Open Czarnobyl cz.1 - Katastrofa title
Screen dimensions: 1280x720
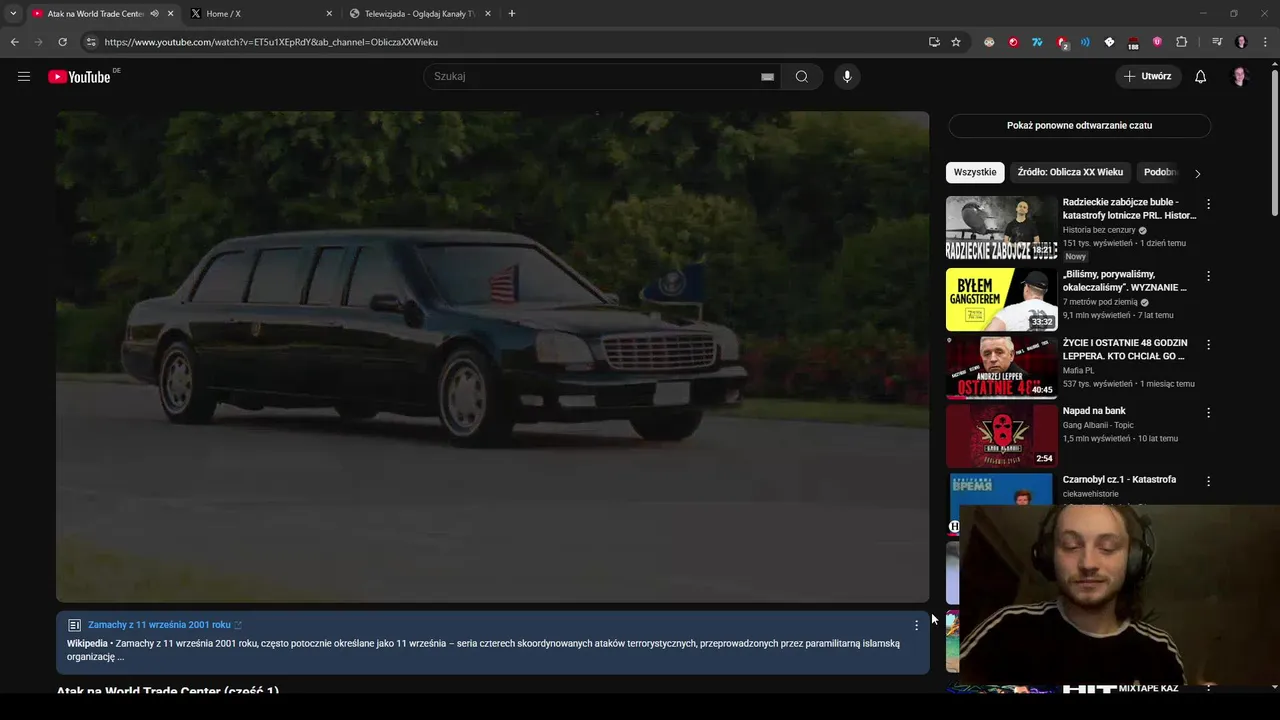[1119, 480]
